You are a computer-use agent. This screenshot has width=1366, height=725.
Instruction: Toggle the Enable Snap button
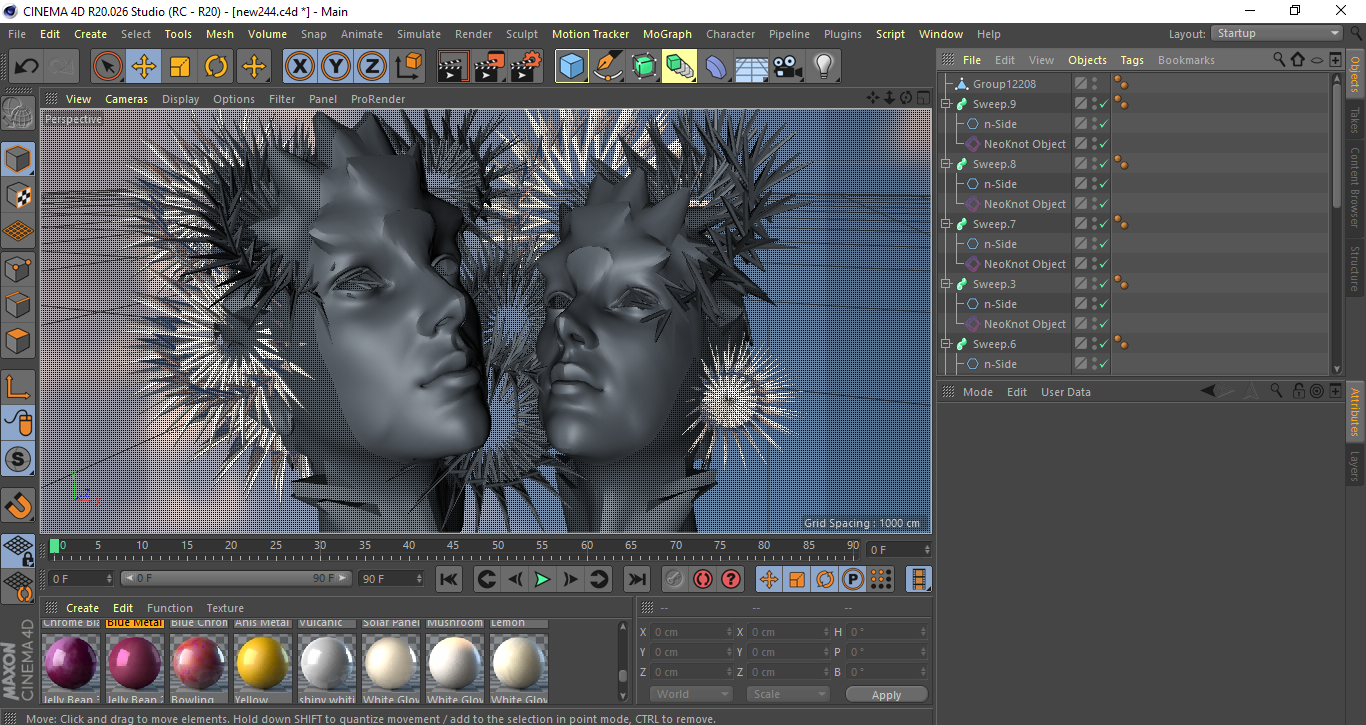click(18, 505)
